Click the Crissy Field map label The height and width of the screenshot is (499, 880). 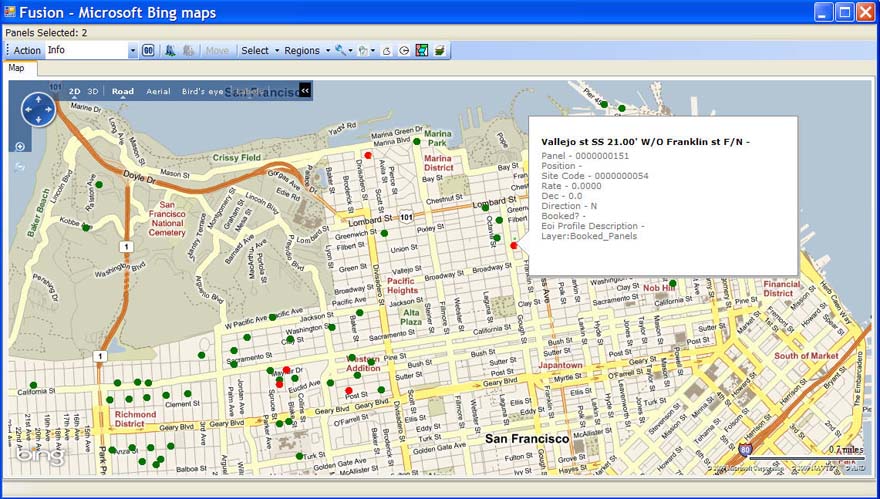(x=237, y=158)
